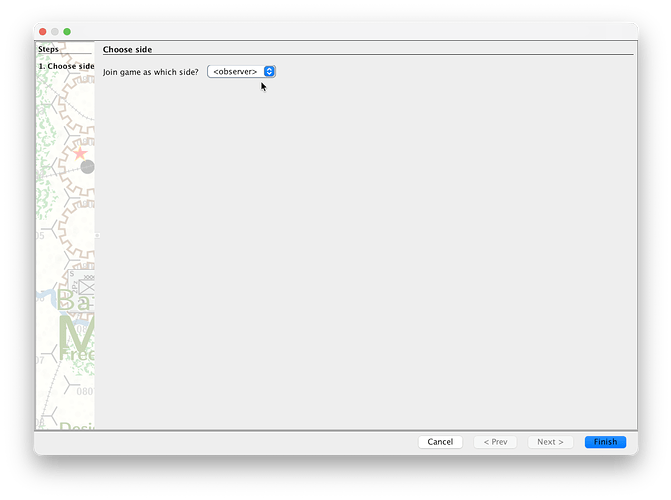Click the blue river on the map image
This screenshot has height=500, width=671.
pos(45,296)
